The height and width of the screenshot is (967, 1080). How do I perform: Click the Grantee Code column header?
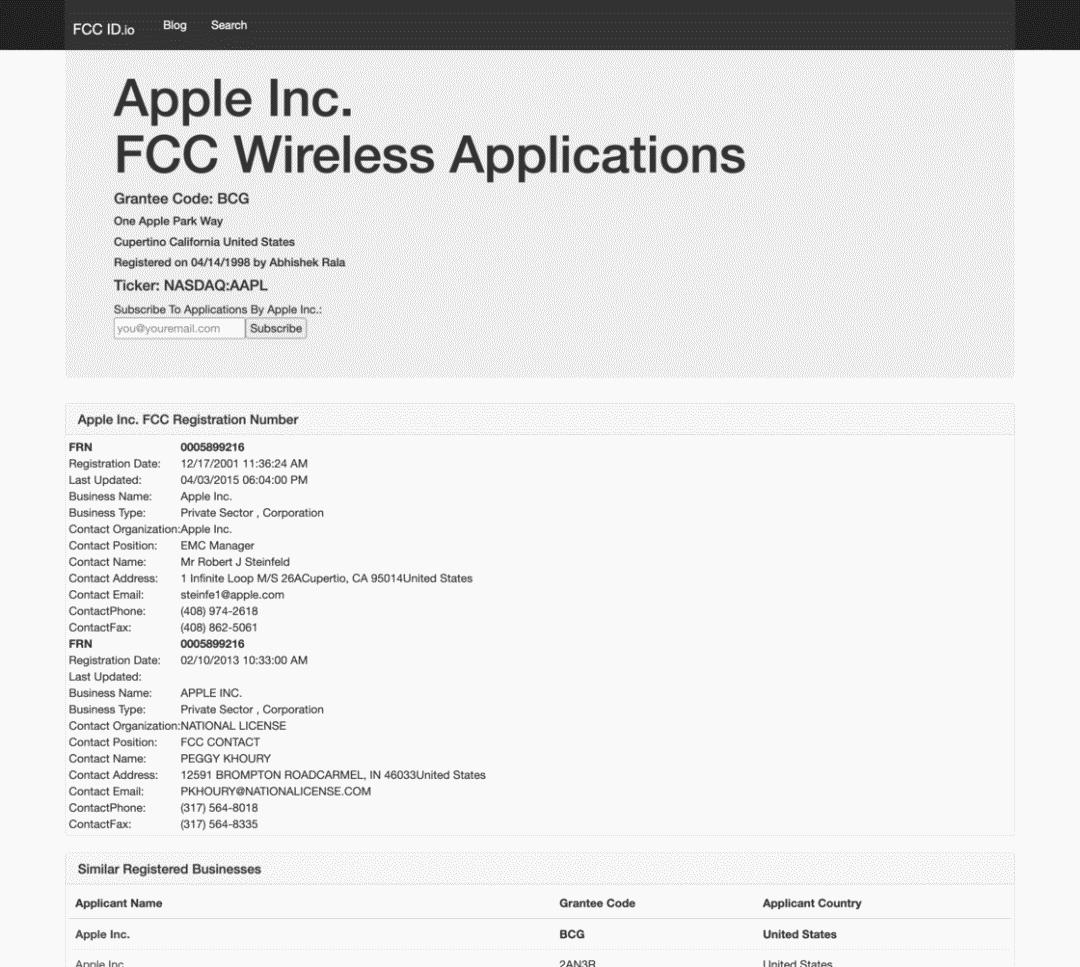tap(597, 903)
